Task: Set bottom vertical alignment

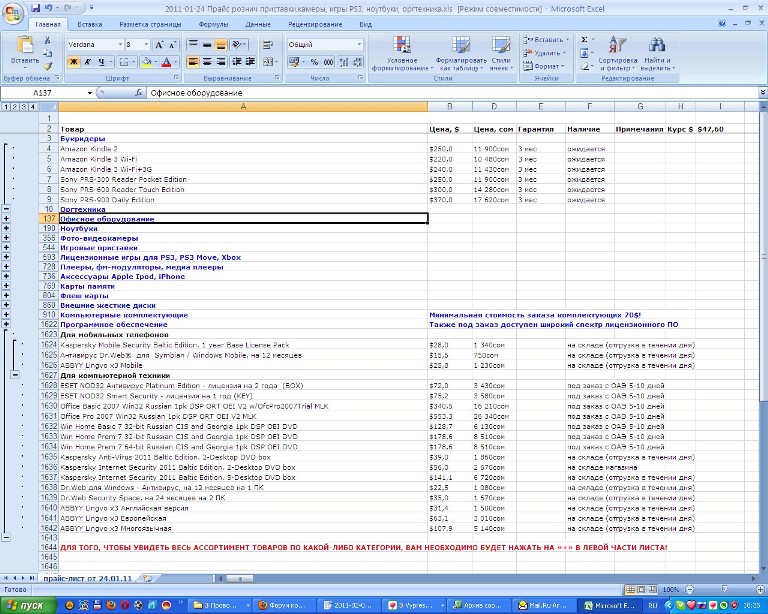Action: 220,45
